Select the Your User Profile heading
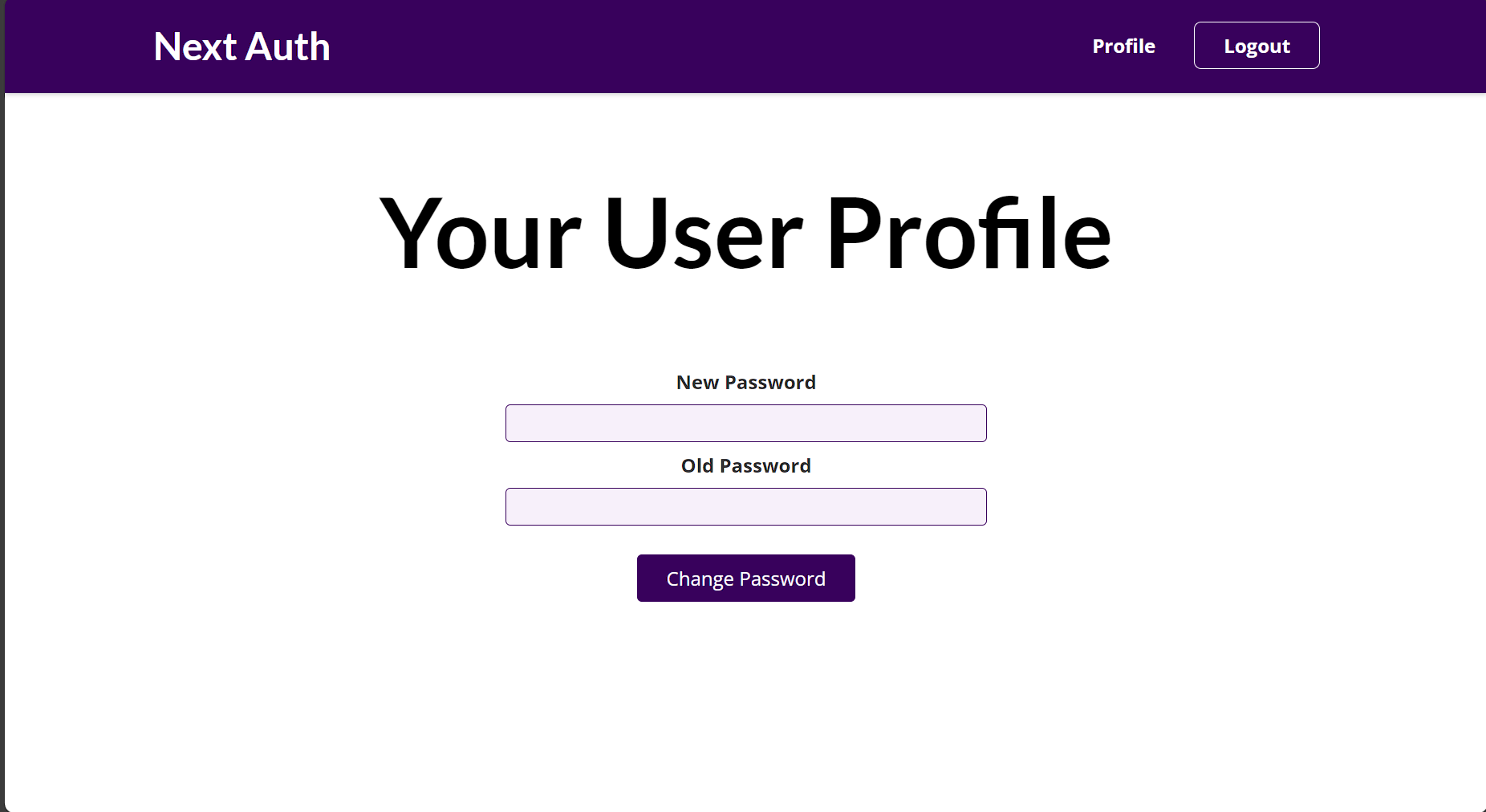The width and height of the screenshot is (1486, 812). tap(745, 233)
